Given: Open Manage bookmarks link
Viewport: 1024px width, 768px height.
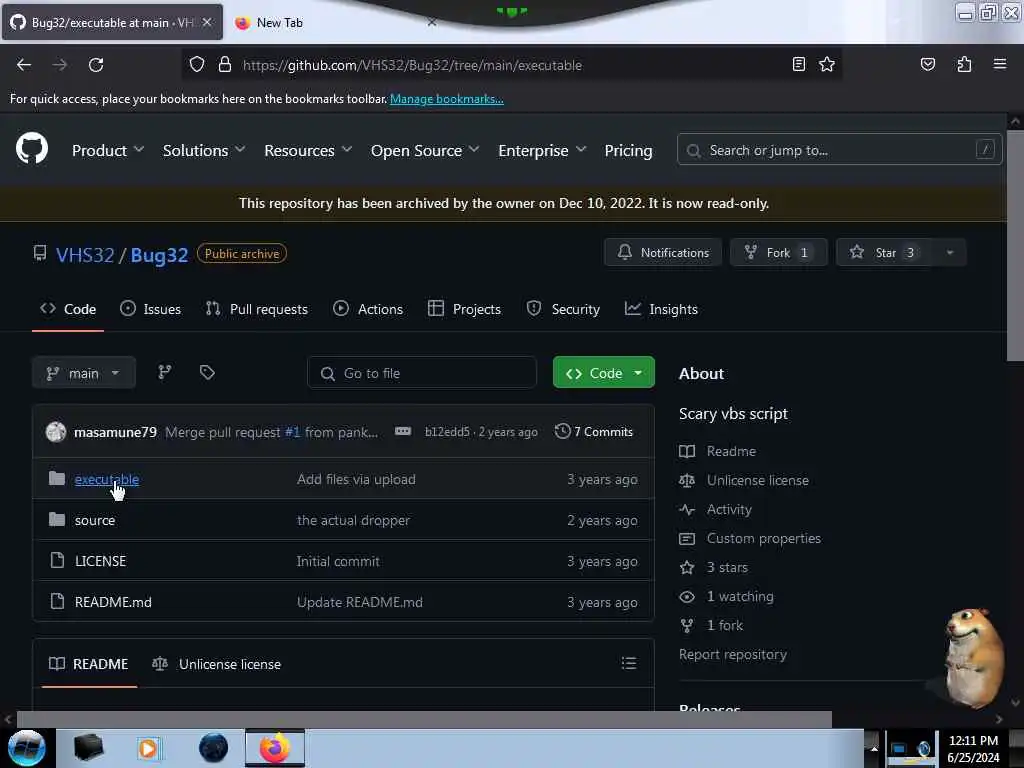Looking at the screenshot, I should (x=447, y=99).
